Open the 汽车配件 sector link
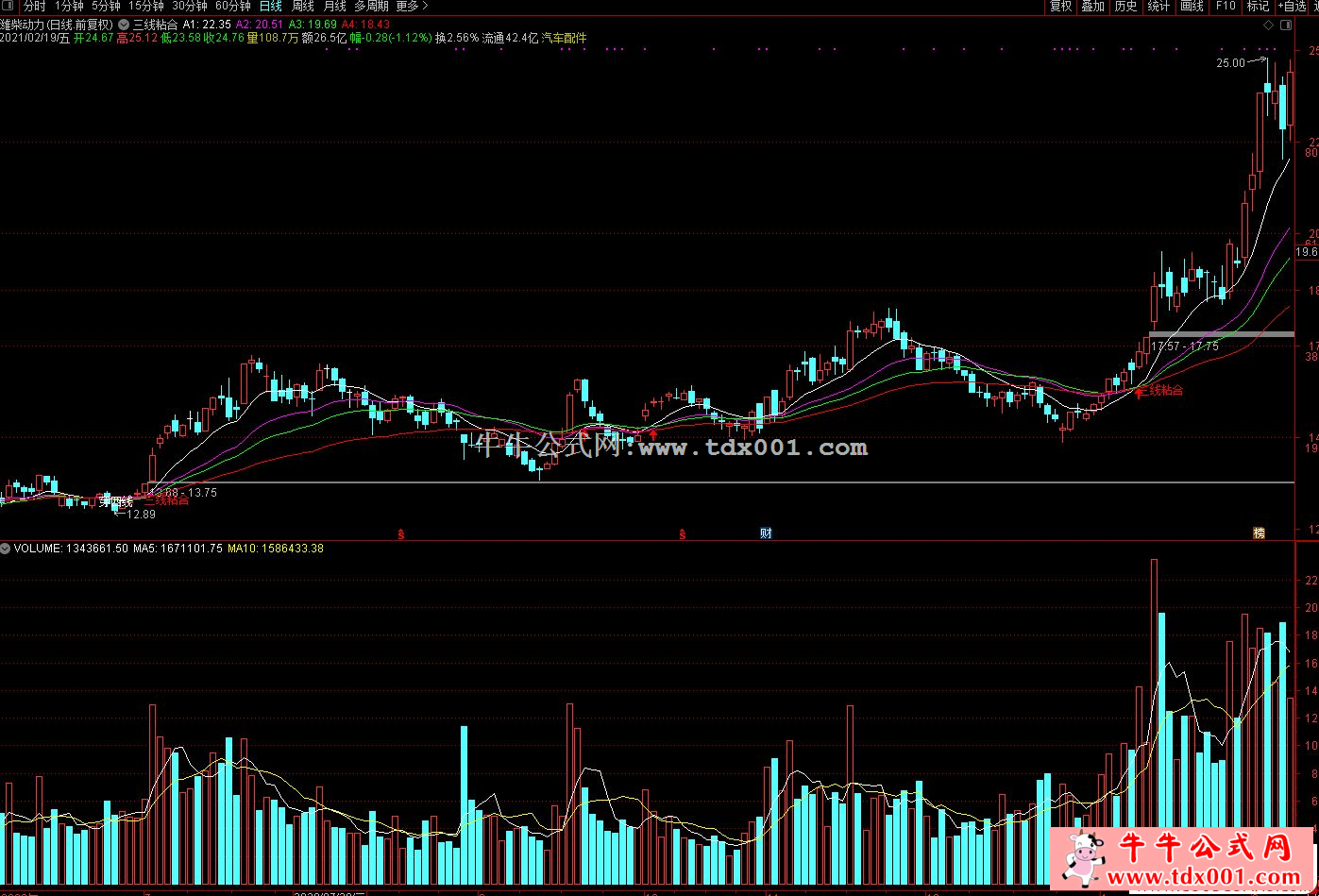The width and height of the screenshot is (1319, 896). click(564, 39)
